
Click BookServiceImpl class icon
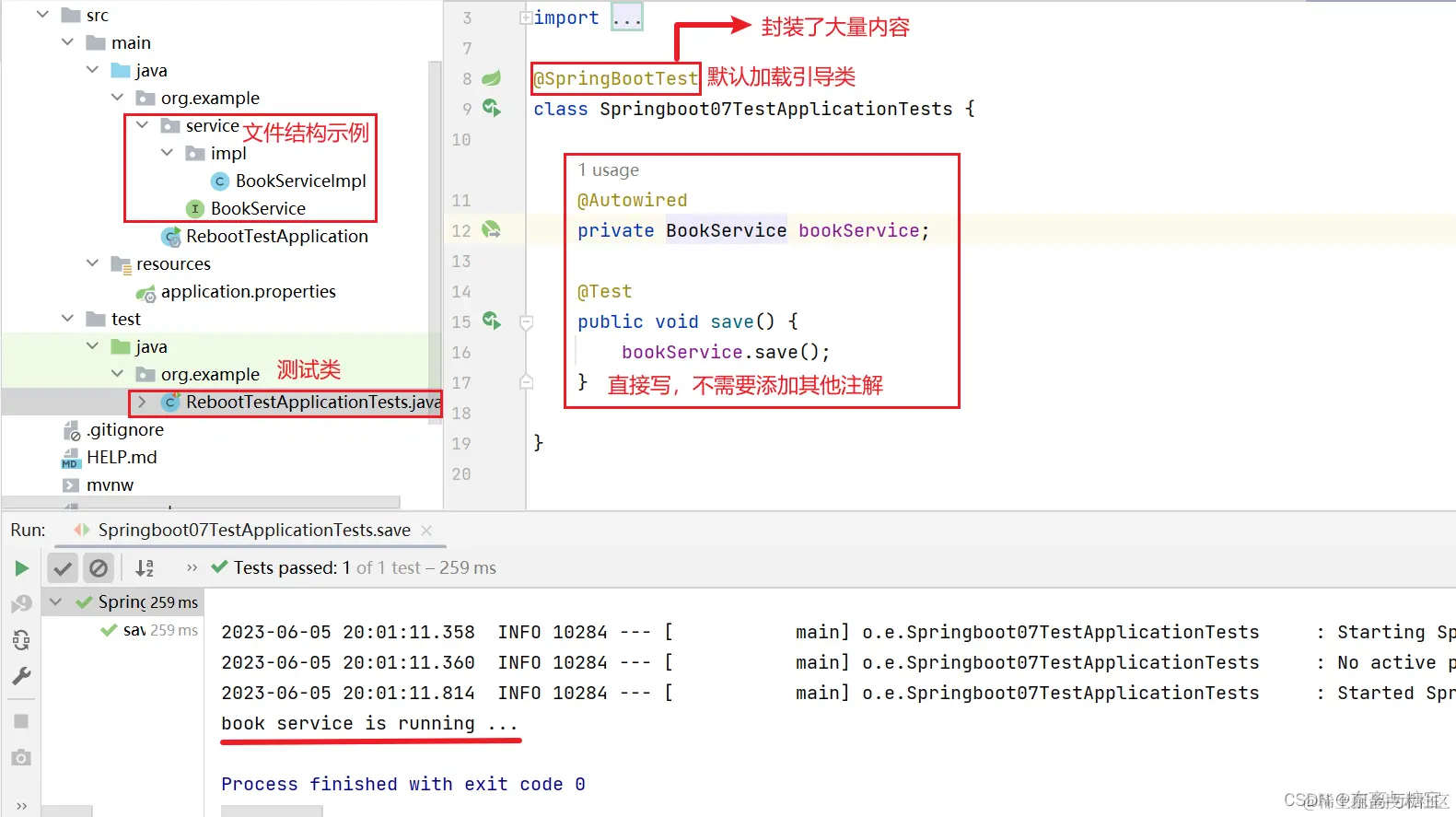point(220,181)
